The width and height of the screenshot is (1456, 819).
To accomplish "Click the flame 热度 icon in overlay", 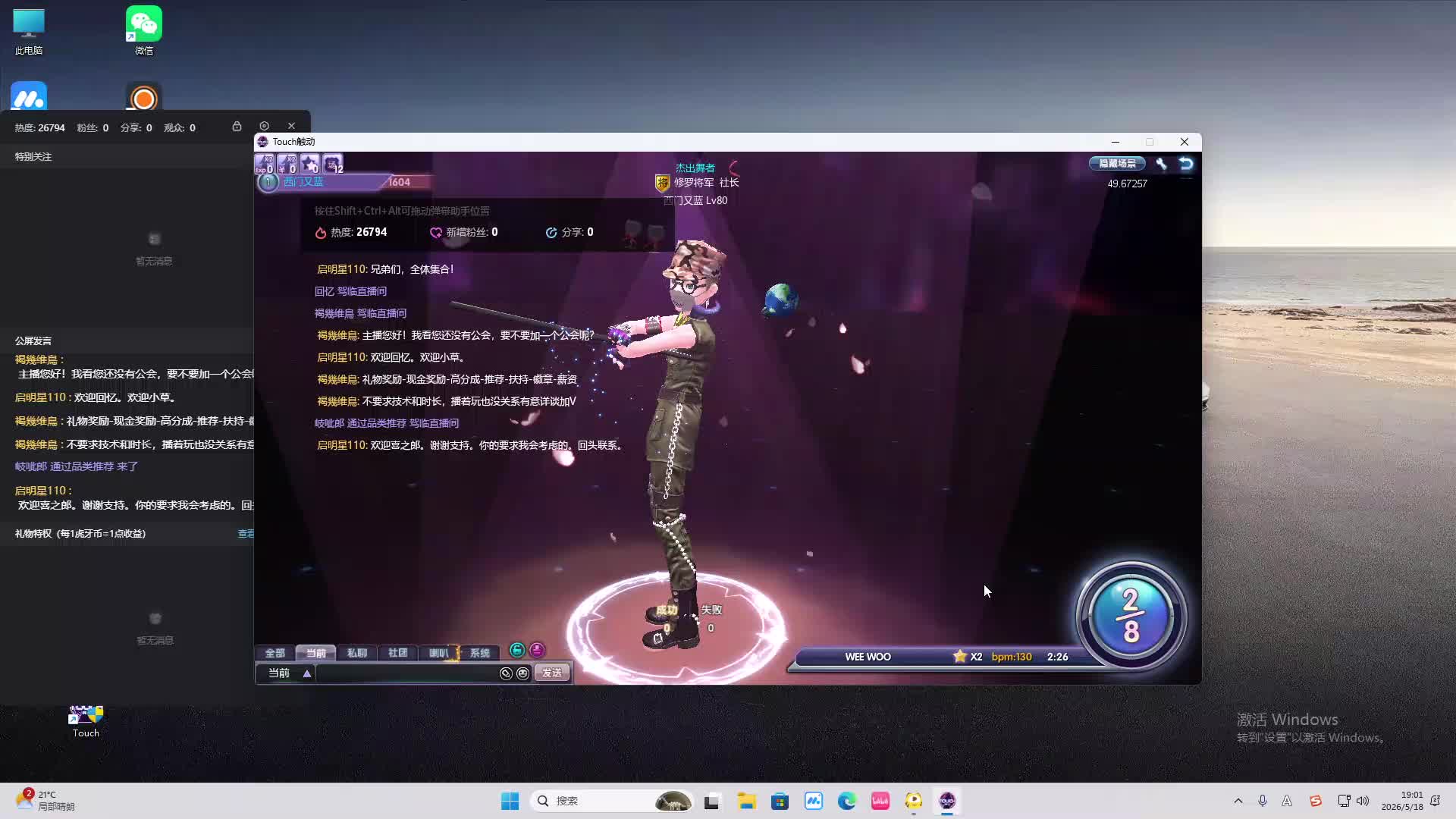I will coord(321,233).
